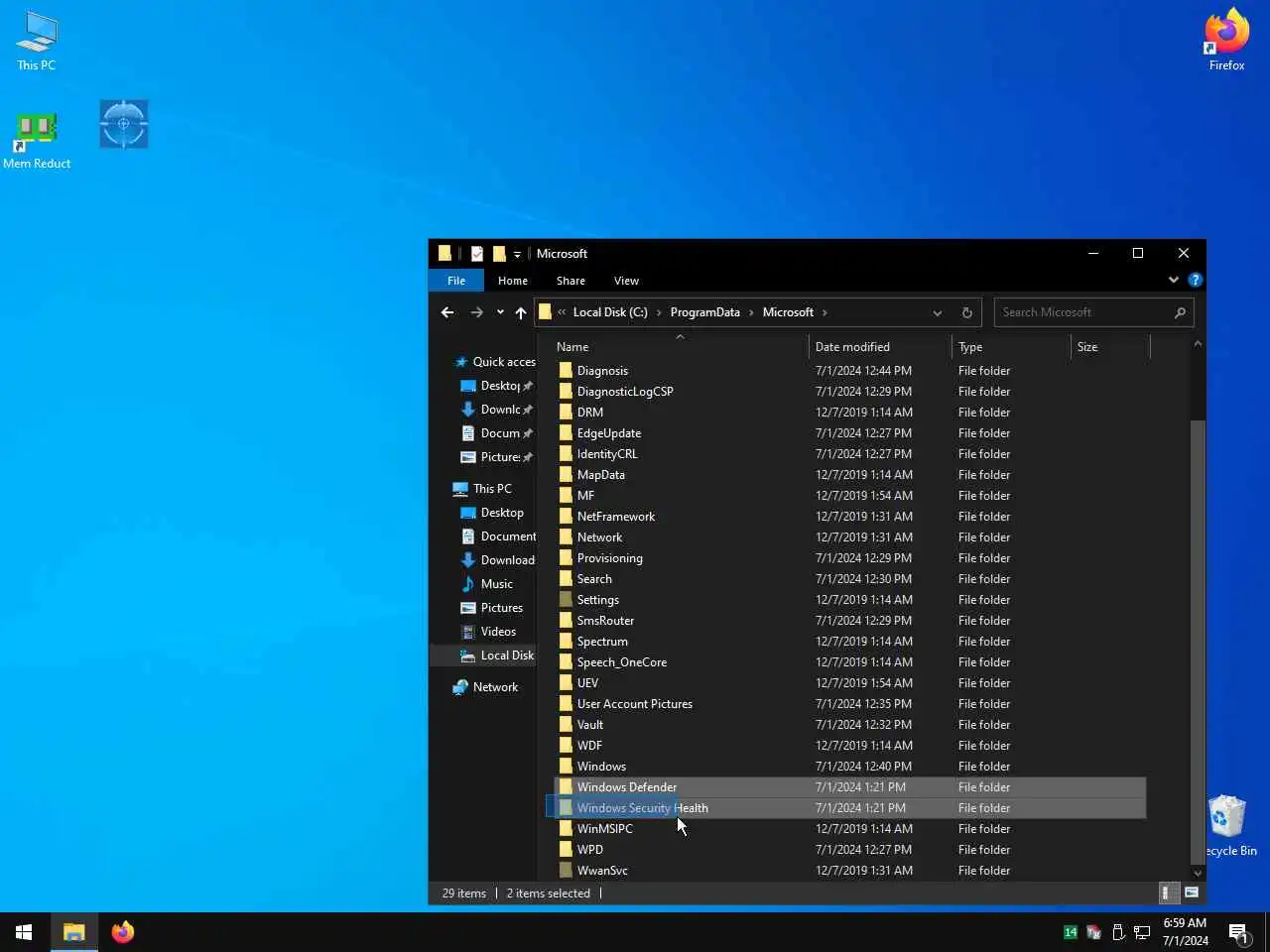Open the notification center icon
This screenshot has height=952, width=1270.
[x=1238, y=932]
